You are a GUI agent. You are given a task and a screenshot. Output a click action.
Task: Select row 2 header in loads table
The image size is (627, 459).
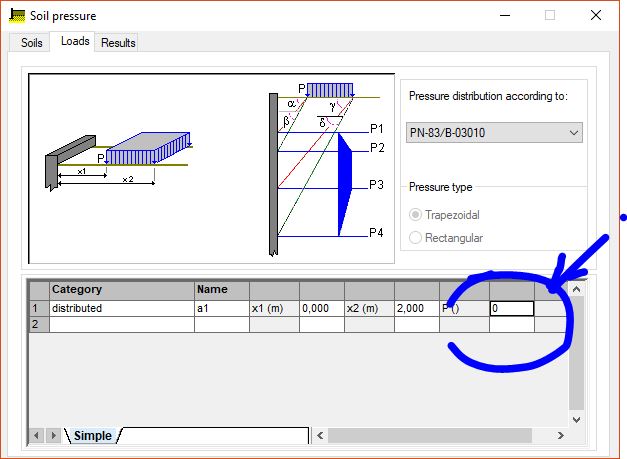tap(39, 324)
